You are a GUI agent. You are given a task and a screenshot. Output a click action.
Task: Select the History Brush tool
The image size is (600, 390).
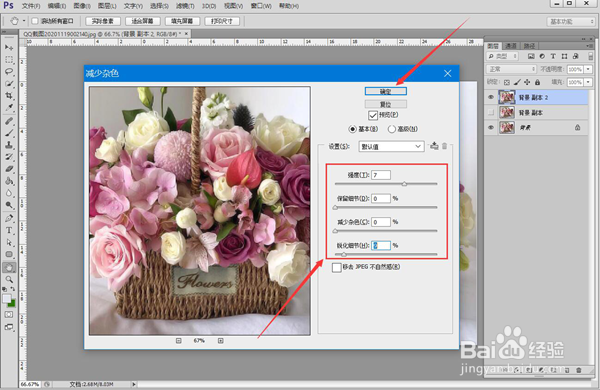[x=9, y=157]
